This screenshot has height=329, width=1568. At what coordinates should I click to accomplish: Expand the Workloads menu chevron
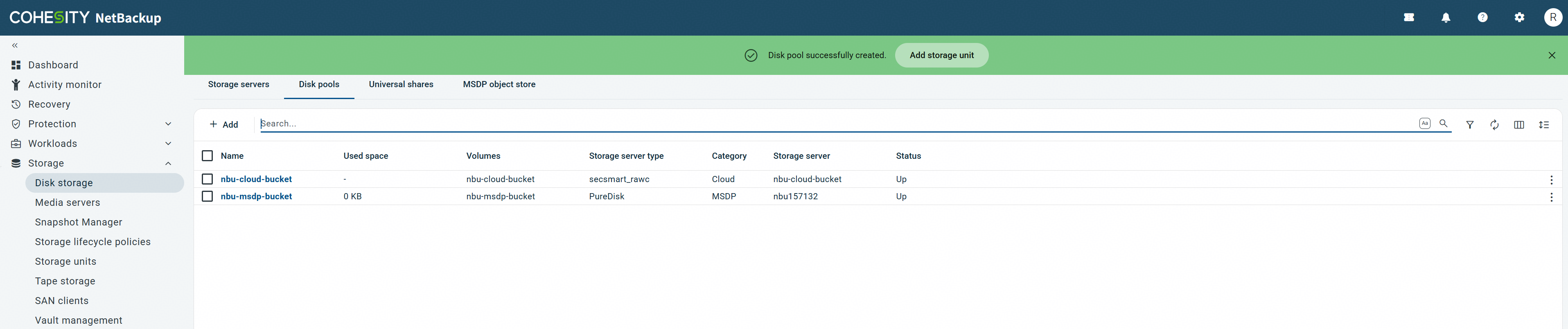pyautogui.click(x=169, y=144)
